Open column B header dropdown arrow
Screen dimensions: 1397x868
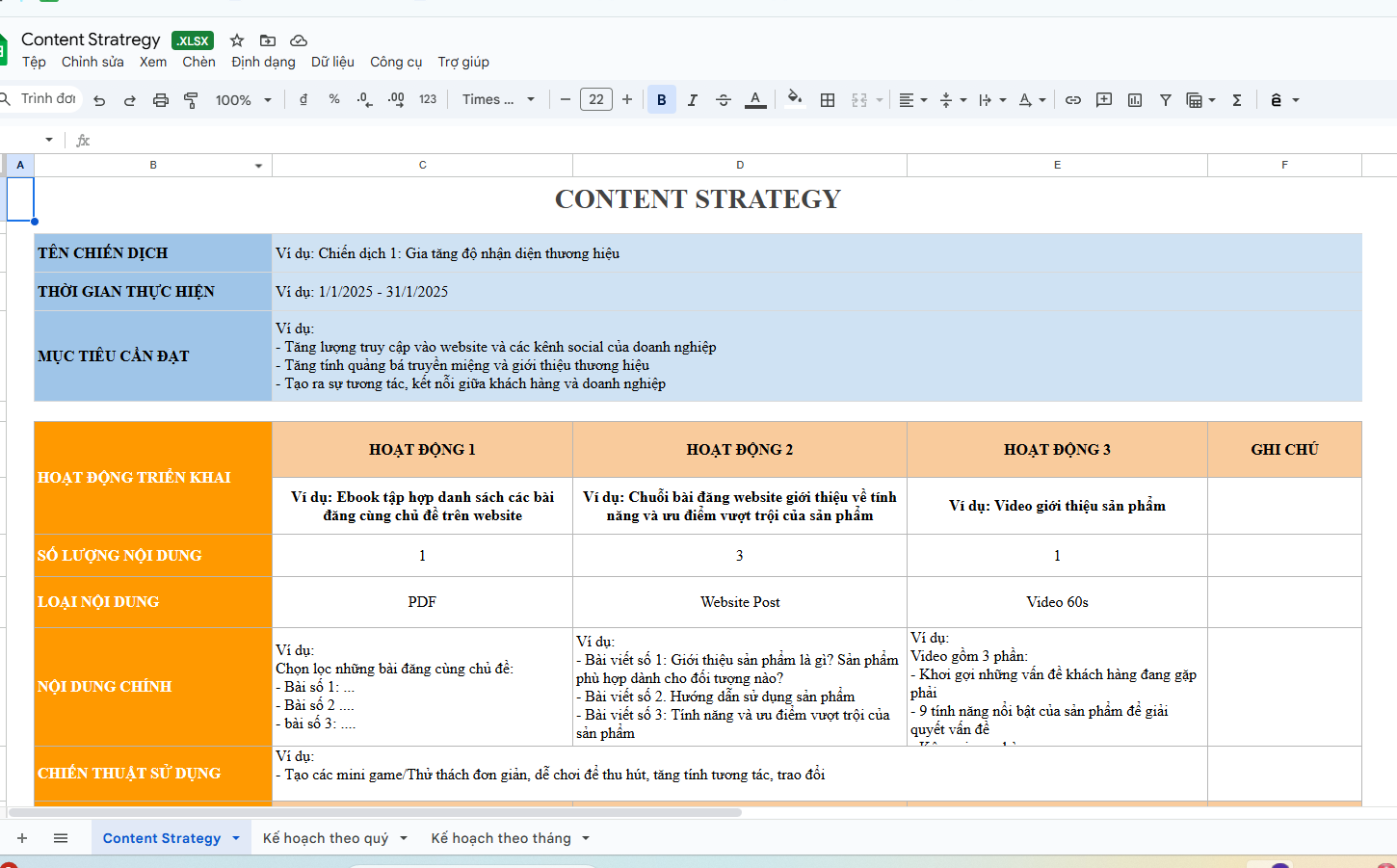pyautogui.click(x=258, y=166)
